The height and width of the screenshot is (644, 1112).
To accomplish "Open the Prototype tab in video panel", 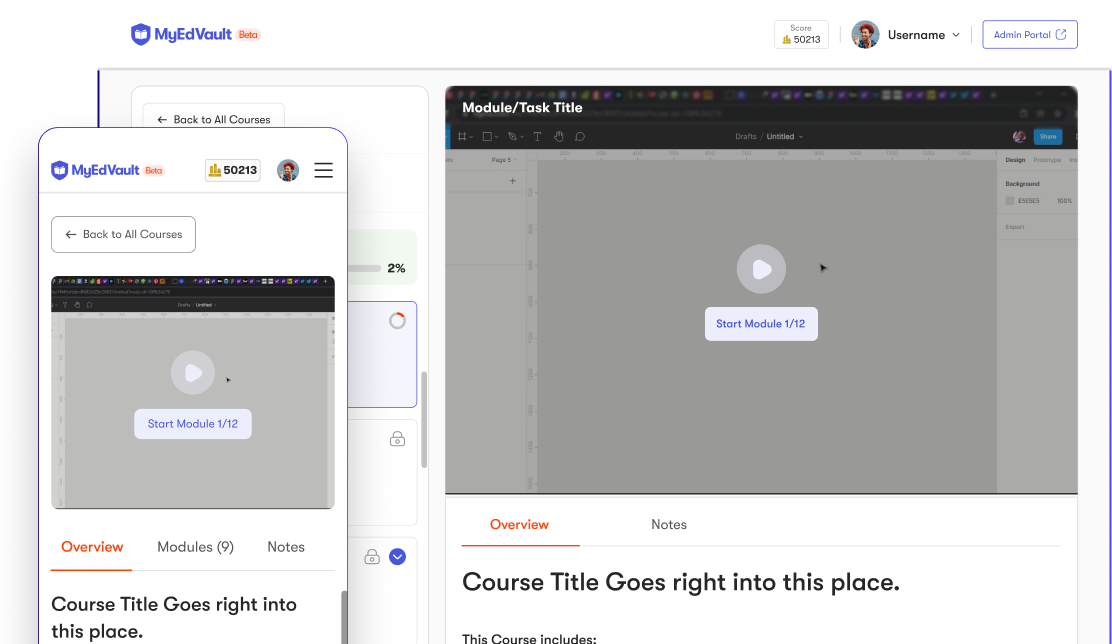I will [x=1047, y=160].
